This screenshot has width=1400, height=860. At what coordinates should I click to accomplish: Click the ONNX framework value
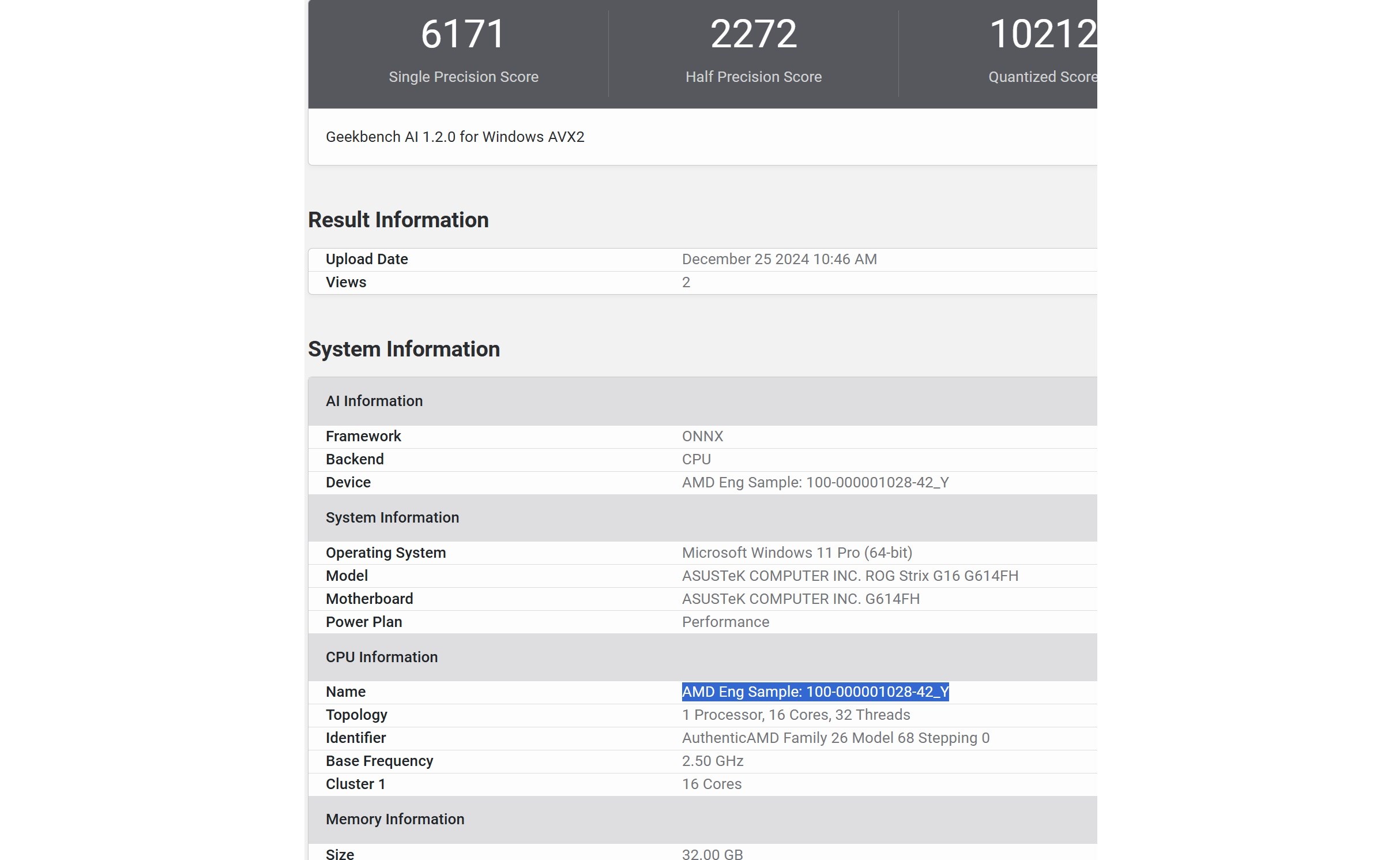[x=702, y=437]
